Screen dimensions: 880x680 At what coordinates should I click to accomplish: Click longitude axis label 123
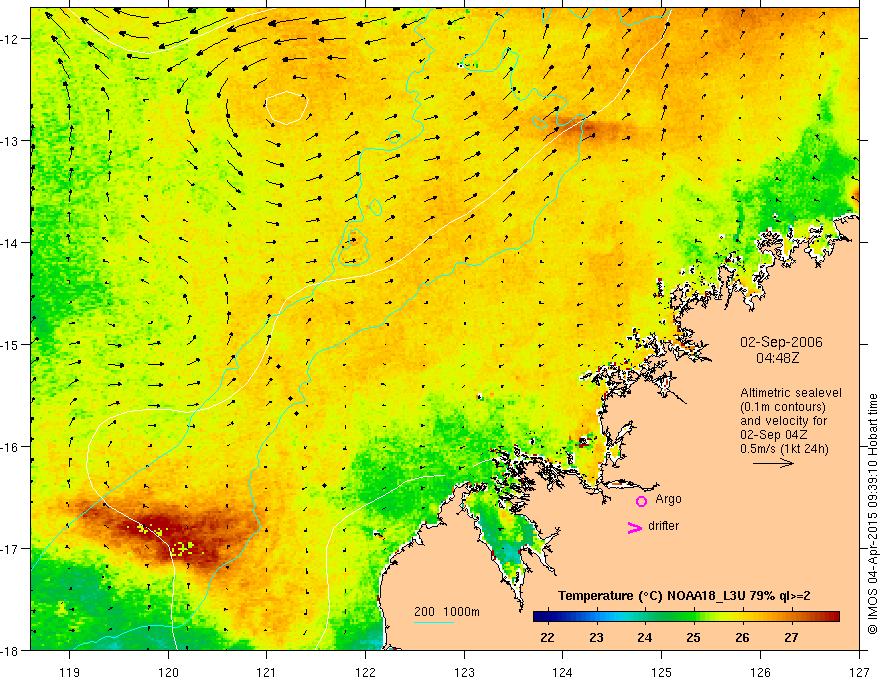pyautogui.click(x=464, y=672)
